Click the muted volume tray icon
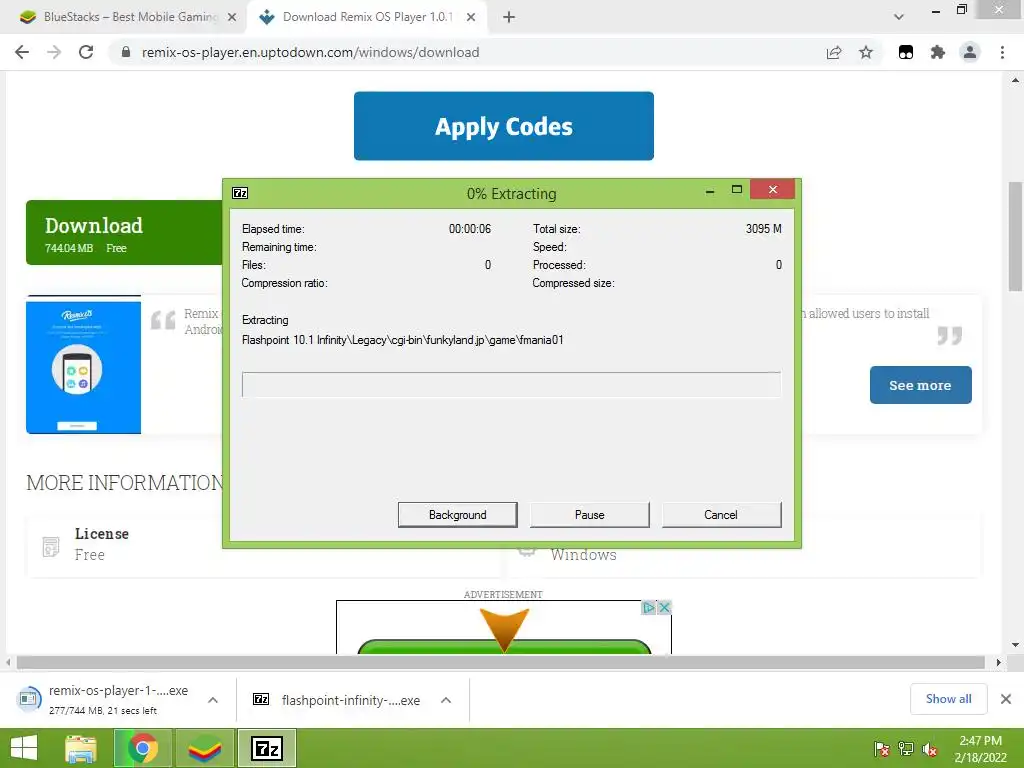 (930, 749)
